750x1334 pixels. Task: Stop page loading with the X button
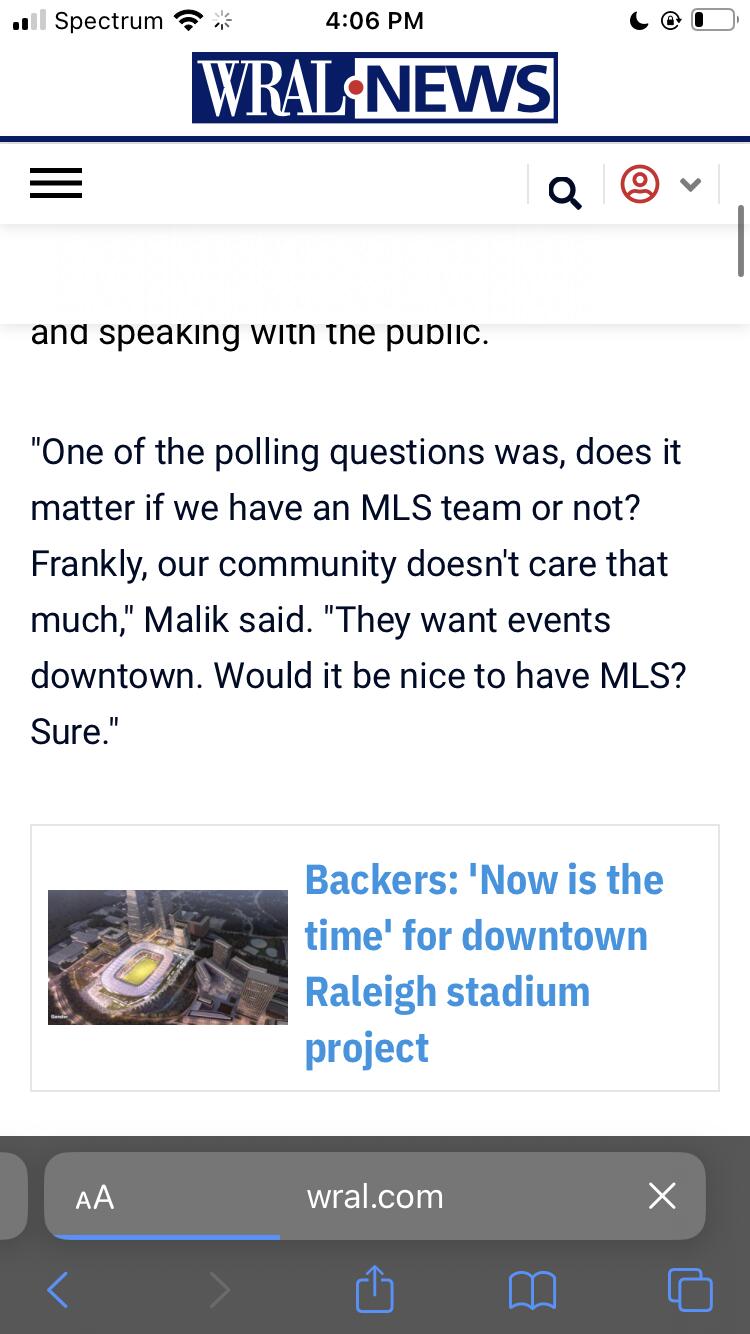tap(662, 1196)
